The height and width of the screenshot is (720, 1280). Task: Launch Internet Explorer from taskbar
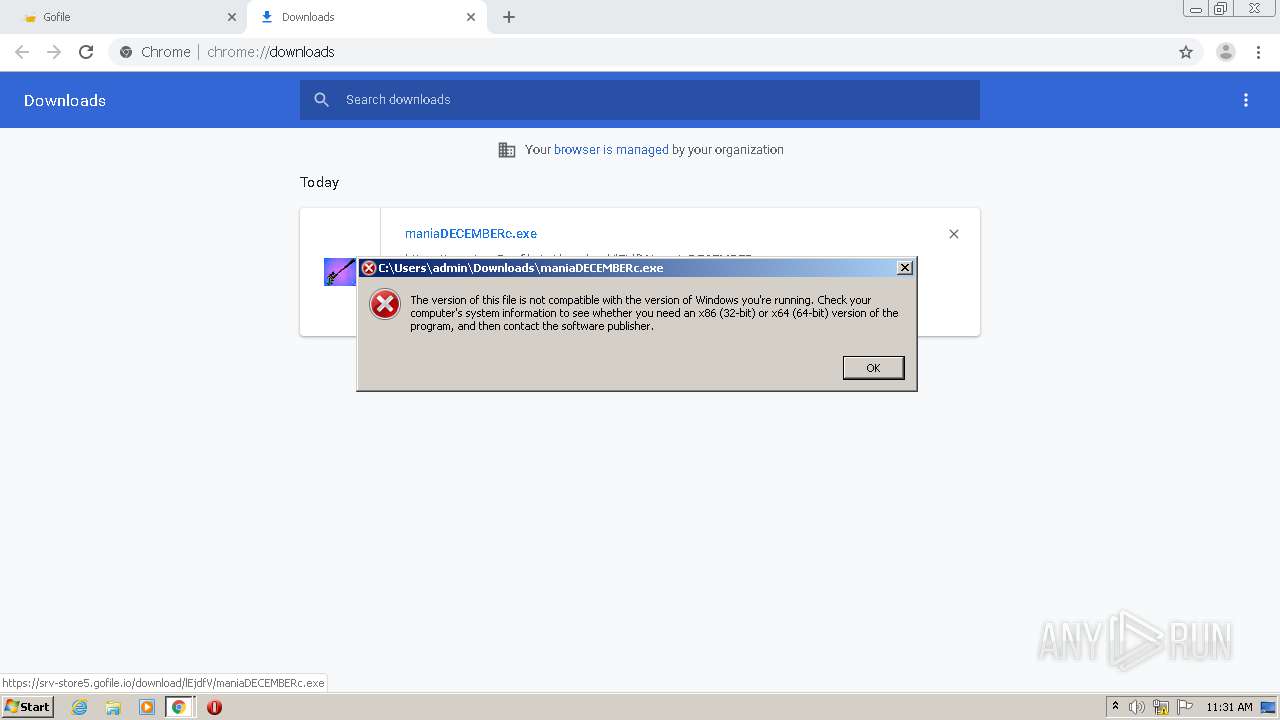(80, 707)
